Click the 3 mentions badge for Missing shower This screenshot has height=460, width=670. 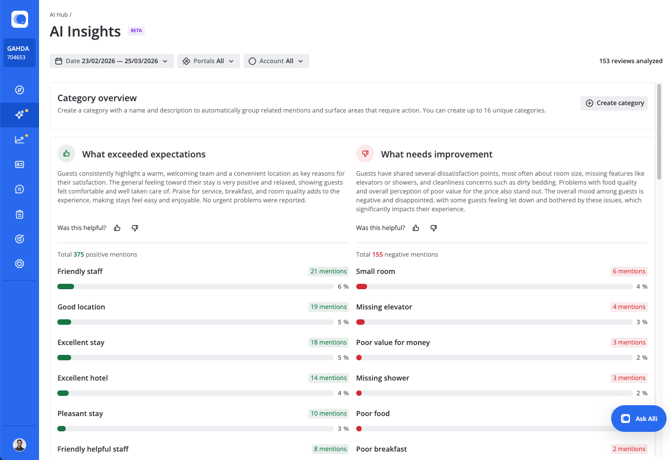[629, 378]
